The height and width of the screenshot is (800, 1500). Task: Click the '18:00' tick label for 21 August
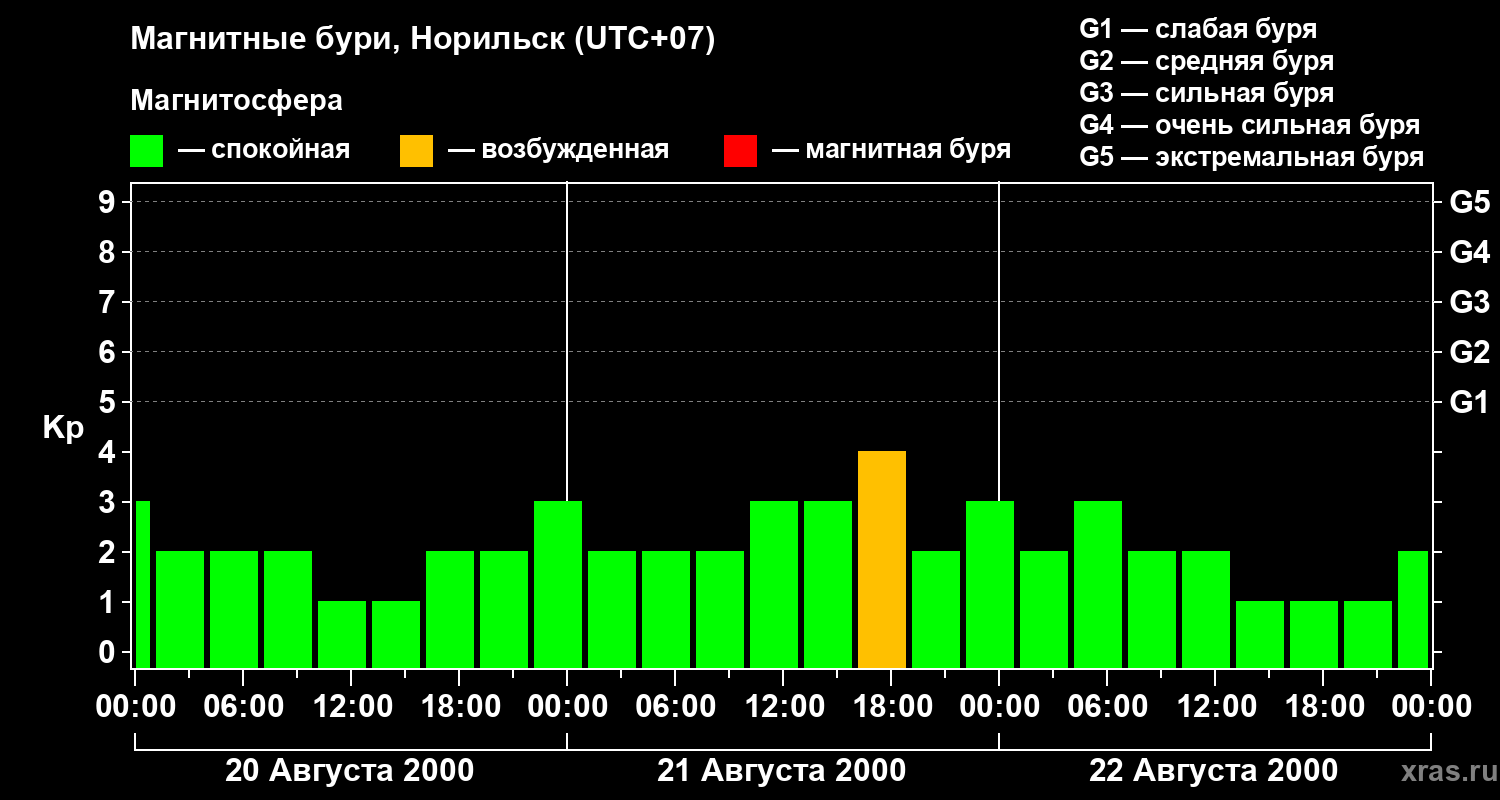(x=891, y=707)
